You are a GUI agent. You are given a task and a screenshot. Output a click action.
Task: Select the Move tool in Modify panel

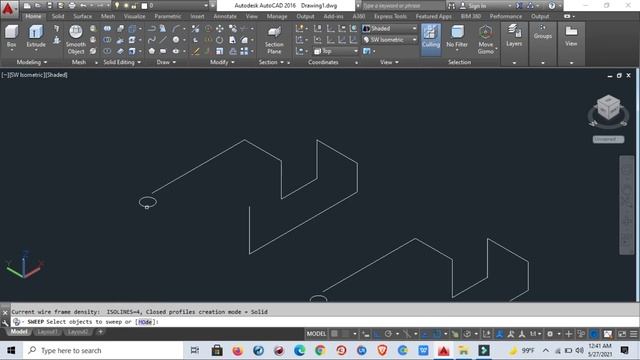[x=220, y=29]
